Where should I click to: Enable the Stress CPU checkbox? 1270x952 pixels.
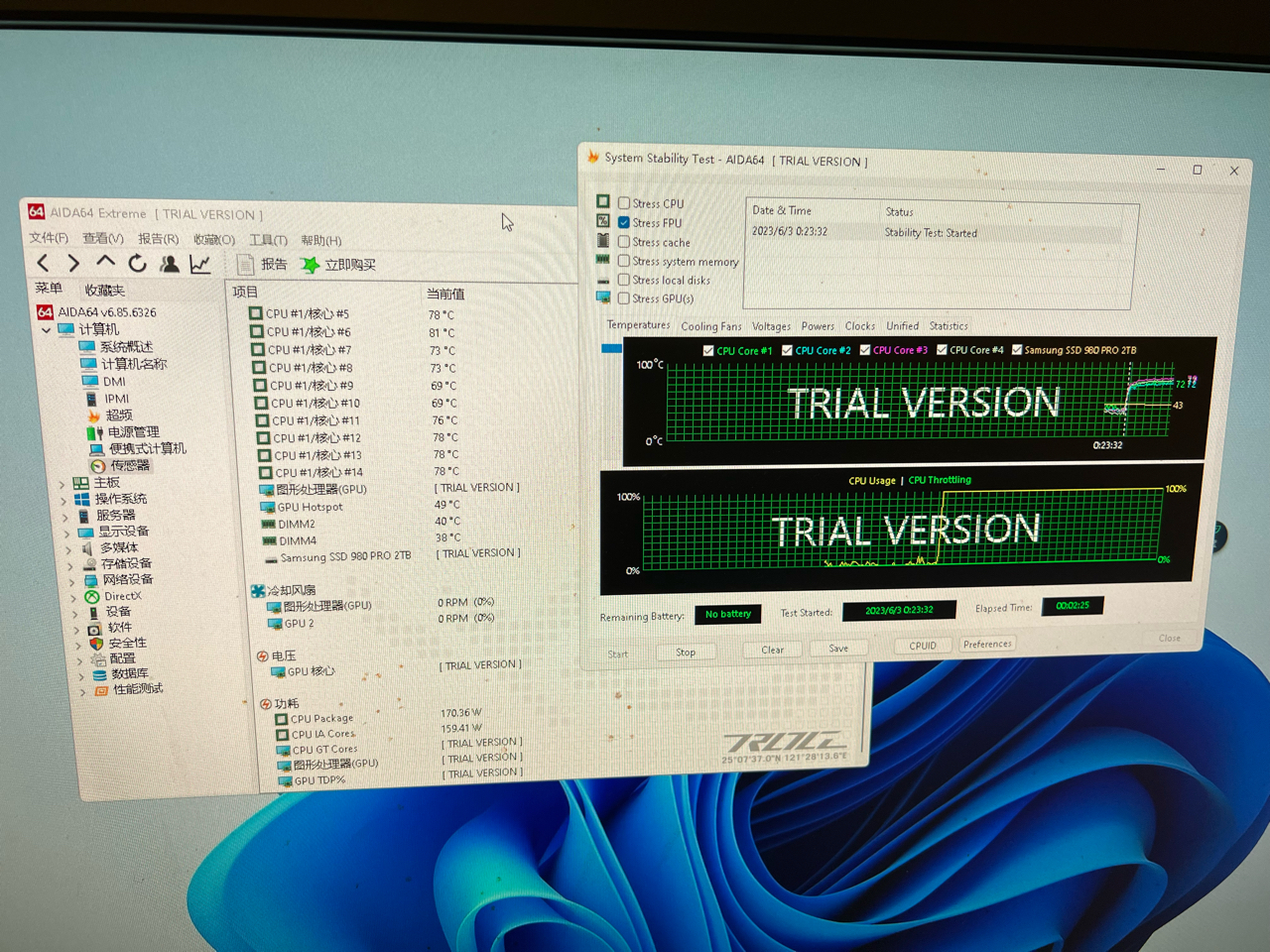624,203
